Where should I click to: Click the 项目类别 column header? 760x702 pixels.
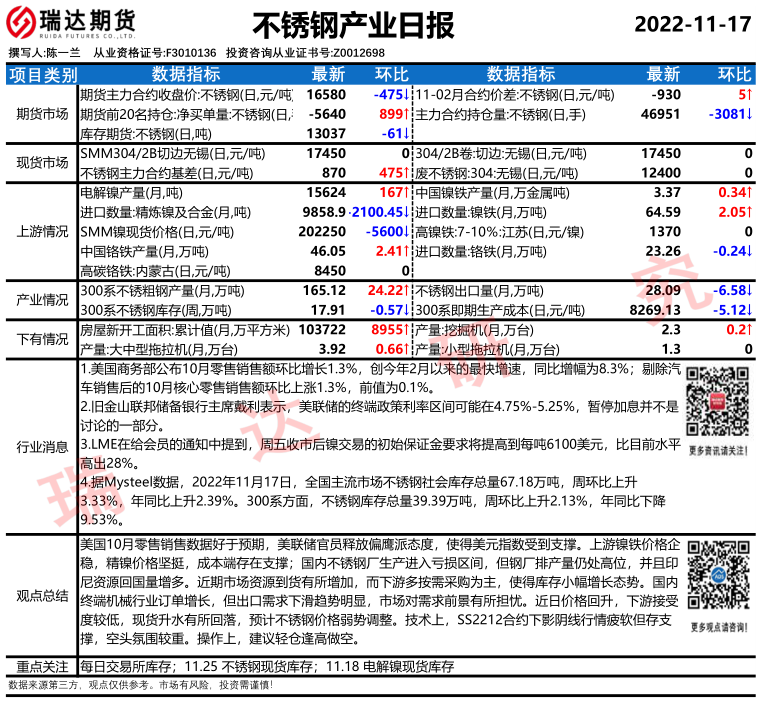(x=41, y=74)
